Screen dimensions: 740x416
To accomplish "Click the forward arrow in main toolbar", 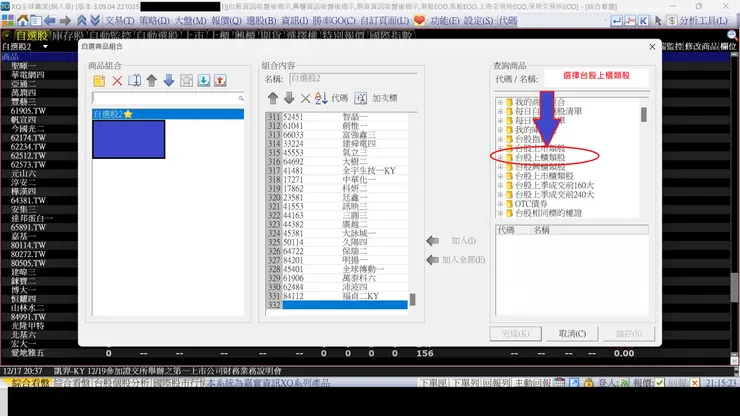I will pos(65,21).
